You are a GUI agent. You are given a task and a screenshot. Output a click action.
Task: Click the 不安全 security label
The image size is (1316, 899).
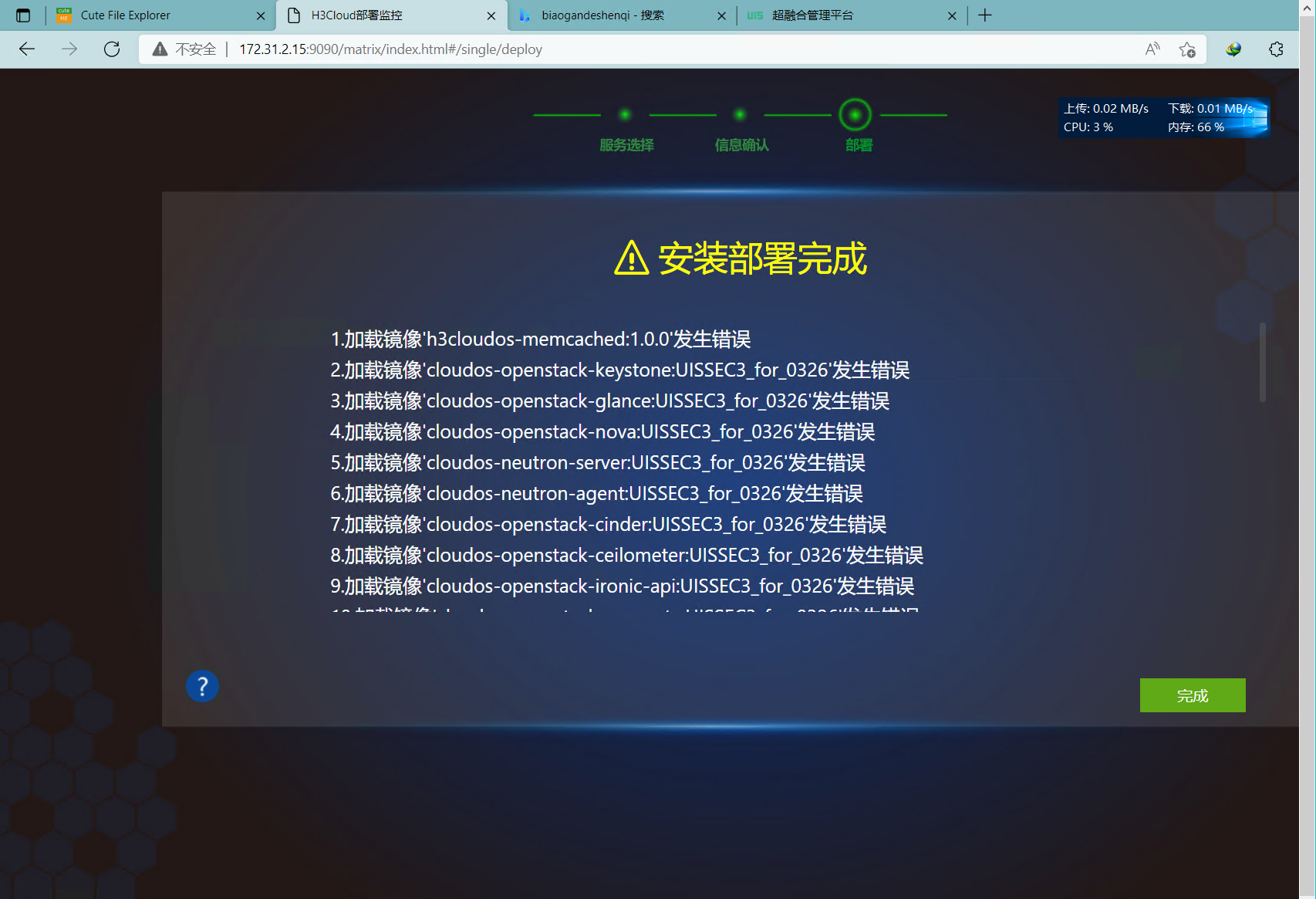click(x=196, y=49)
